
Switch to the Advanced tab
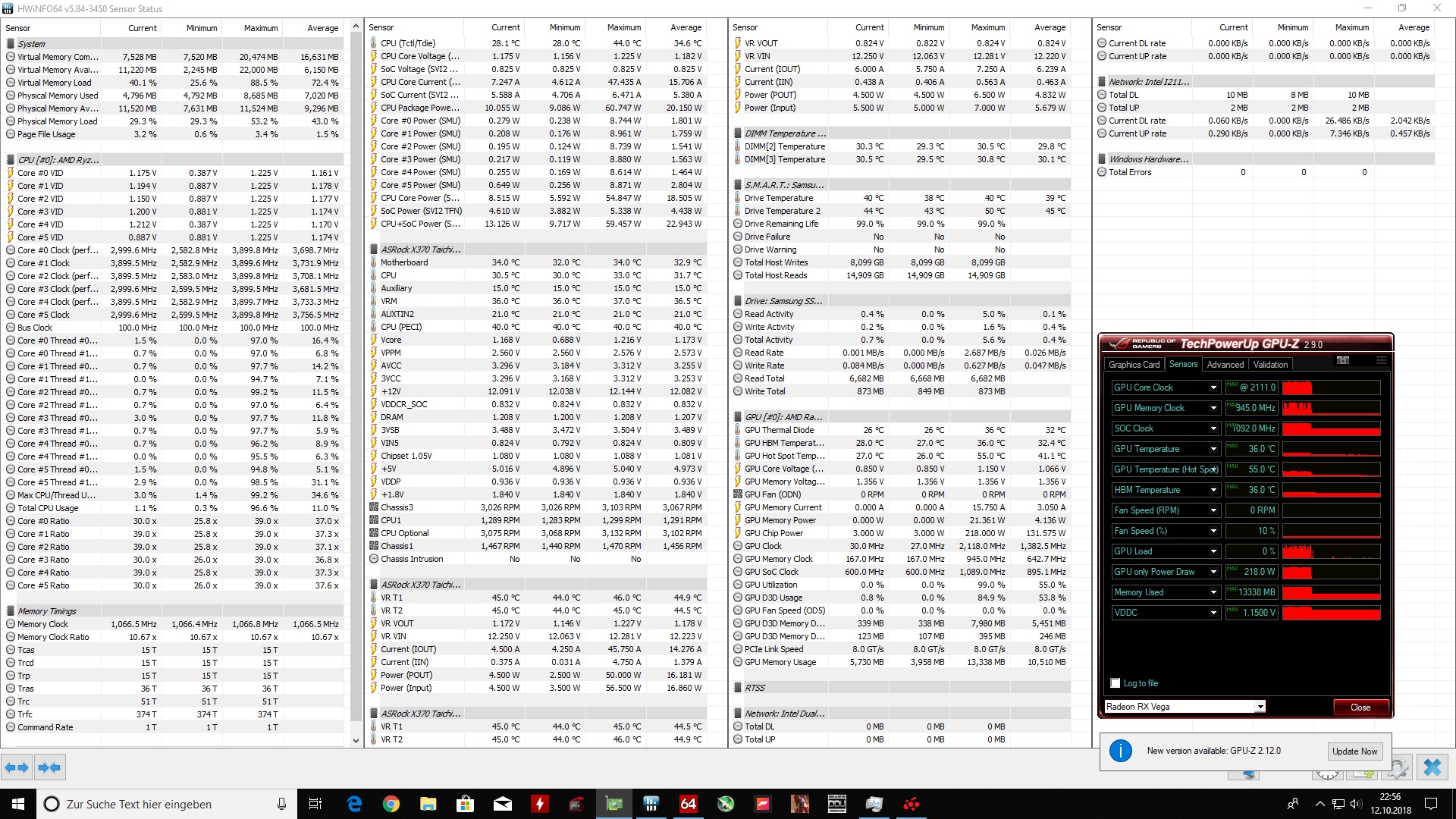(1225, 365)
